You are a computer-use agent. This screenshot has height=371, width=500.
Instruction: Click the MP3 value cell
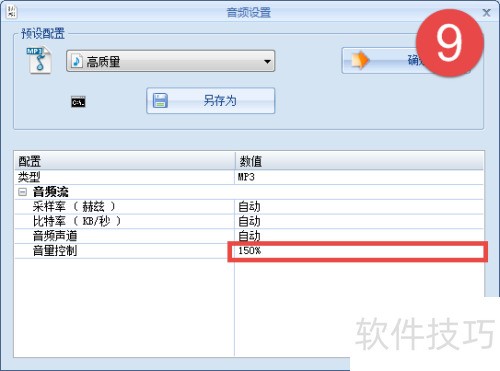[x=359, y=177]
